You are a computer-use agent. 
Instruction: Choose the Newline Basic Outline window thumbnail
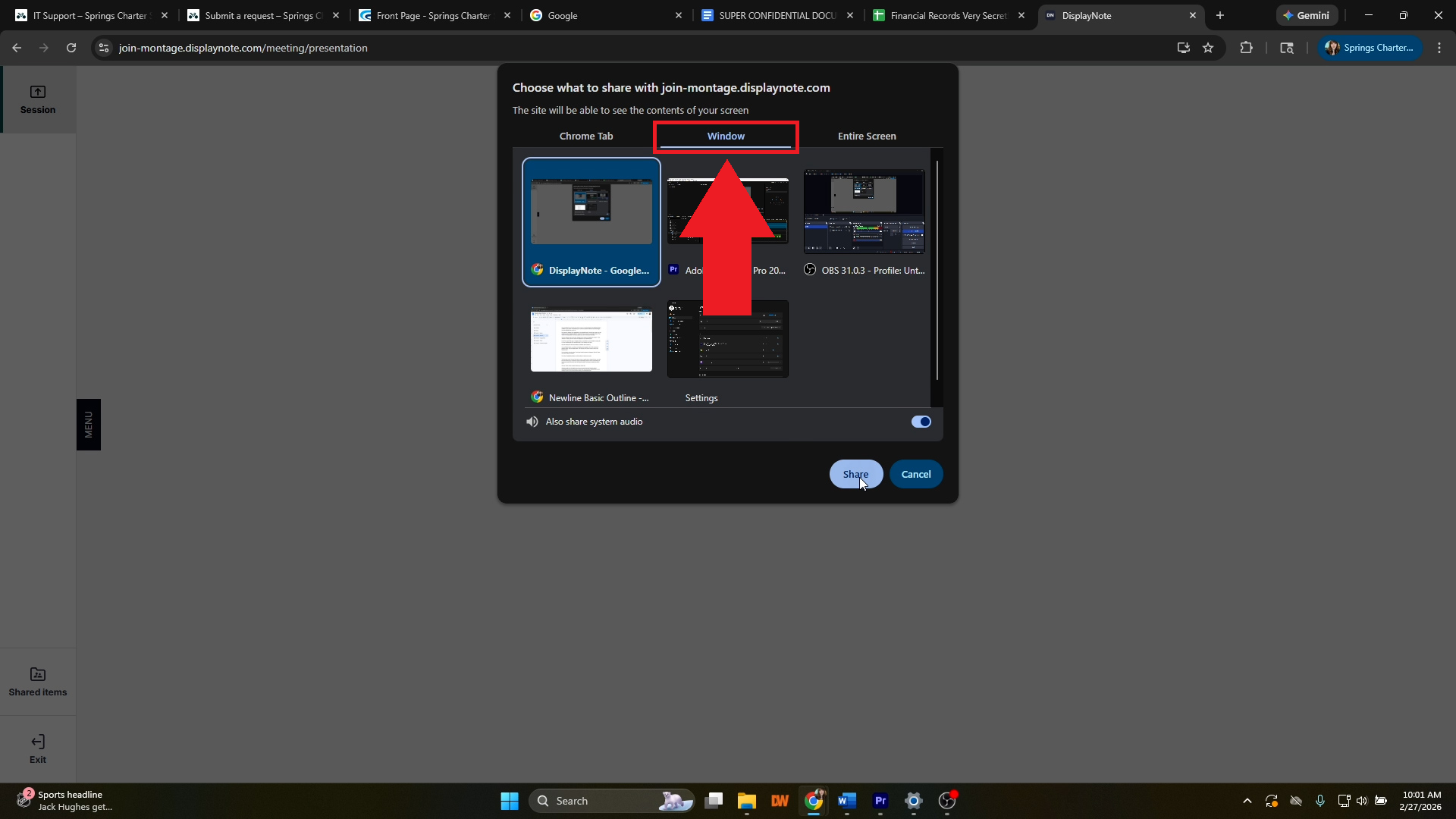click(591, 340)
